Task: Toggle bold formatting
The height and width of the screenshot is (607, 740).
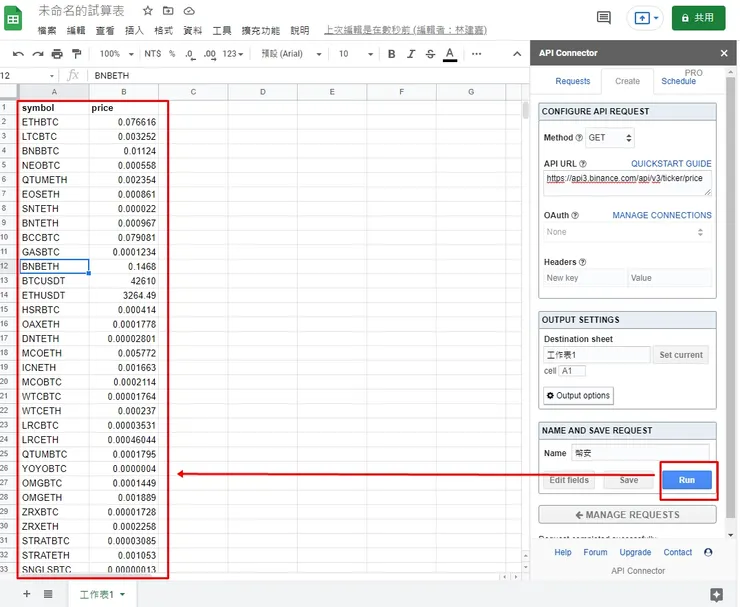Action: coord(391,54)
